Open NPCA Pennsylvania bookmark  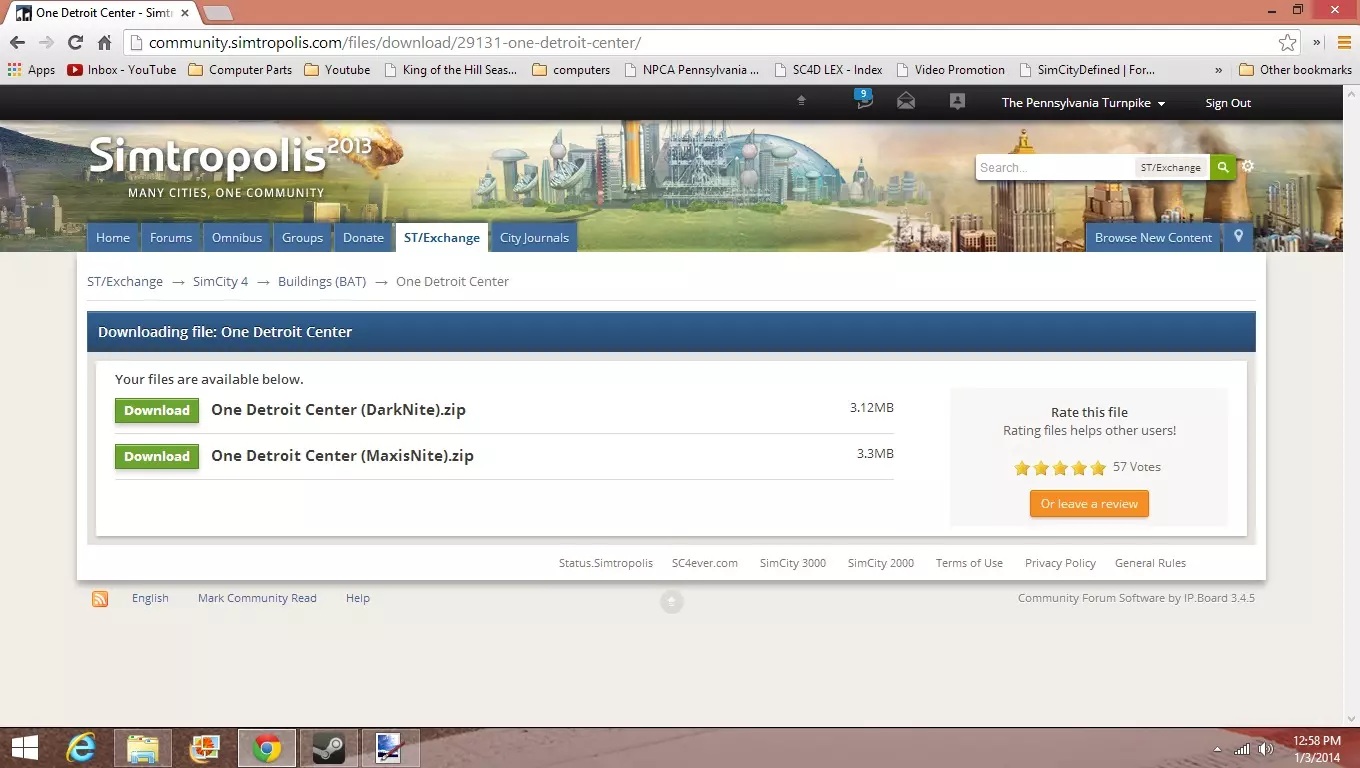(x=691, y=70)
